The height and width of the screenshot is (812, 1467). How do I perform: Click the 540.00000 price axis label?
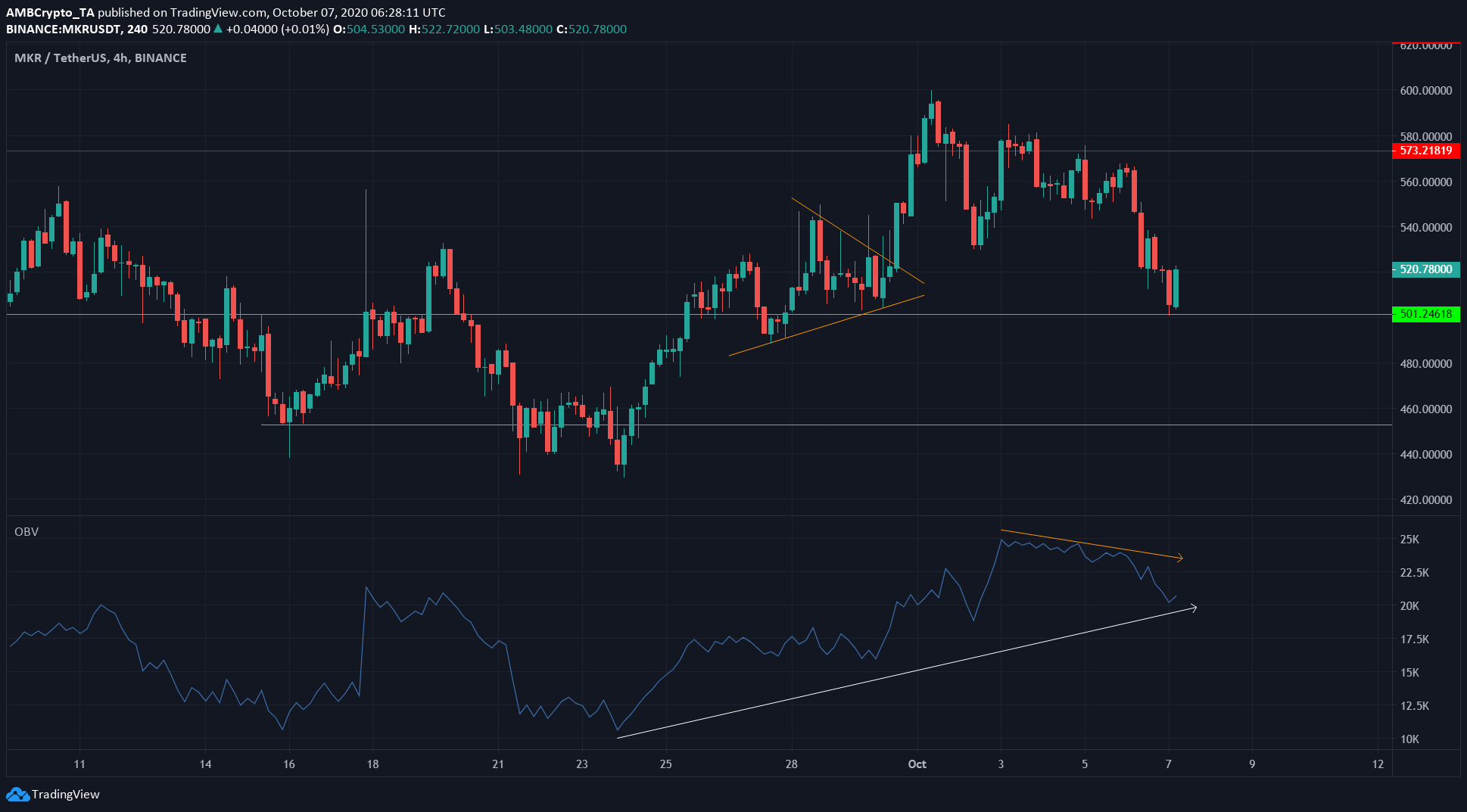pyautogui.click(x=1426, y=228)
